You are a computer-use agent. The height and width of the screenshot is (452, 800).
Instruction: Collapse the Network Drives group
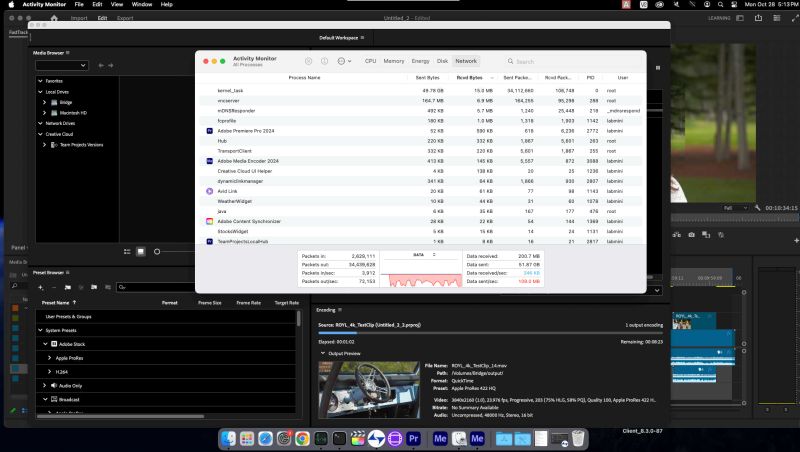pos(40,123)
